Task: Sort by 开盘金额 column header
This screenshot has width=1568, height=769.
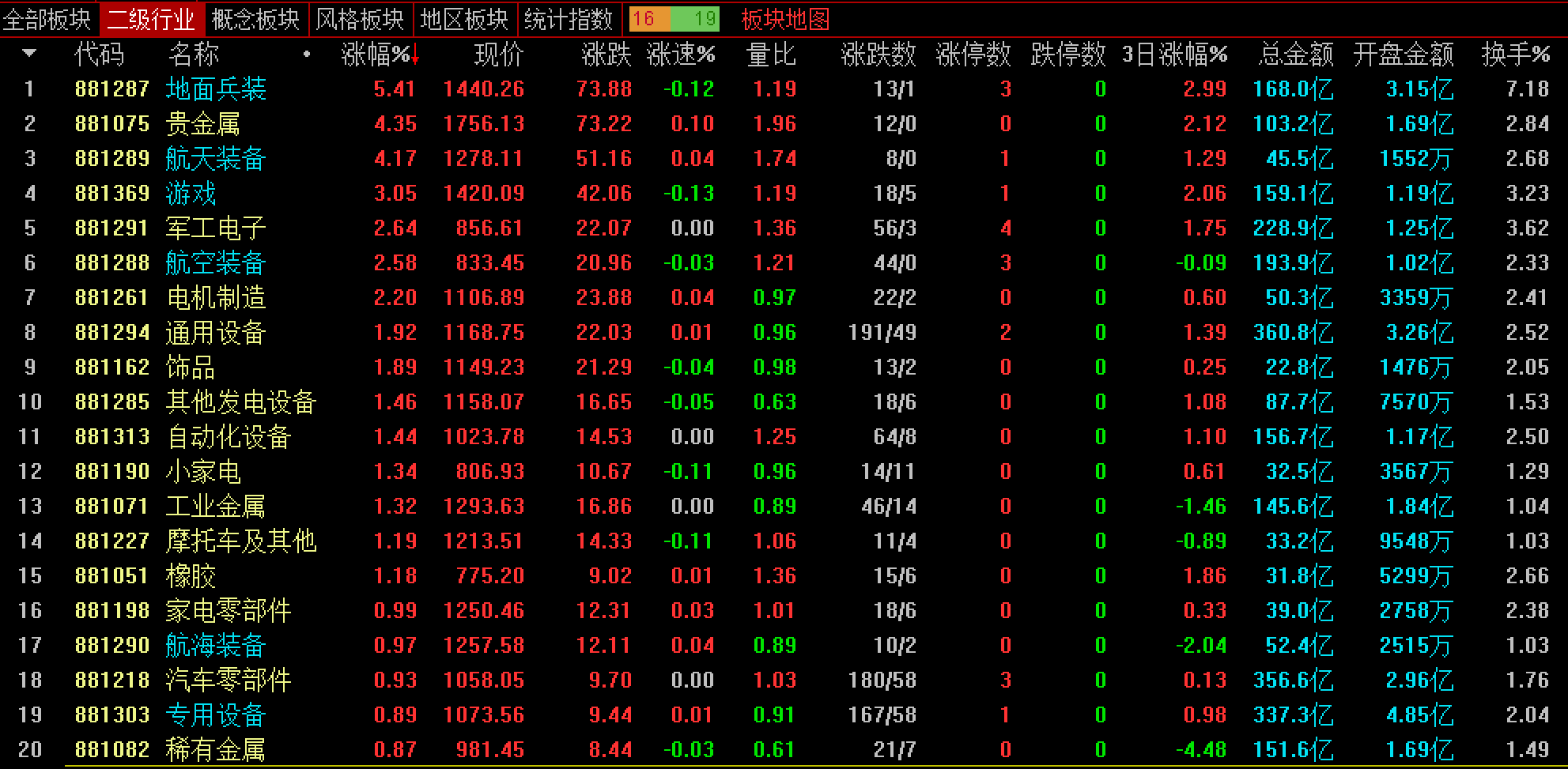Action: (x=1404, y=54)
